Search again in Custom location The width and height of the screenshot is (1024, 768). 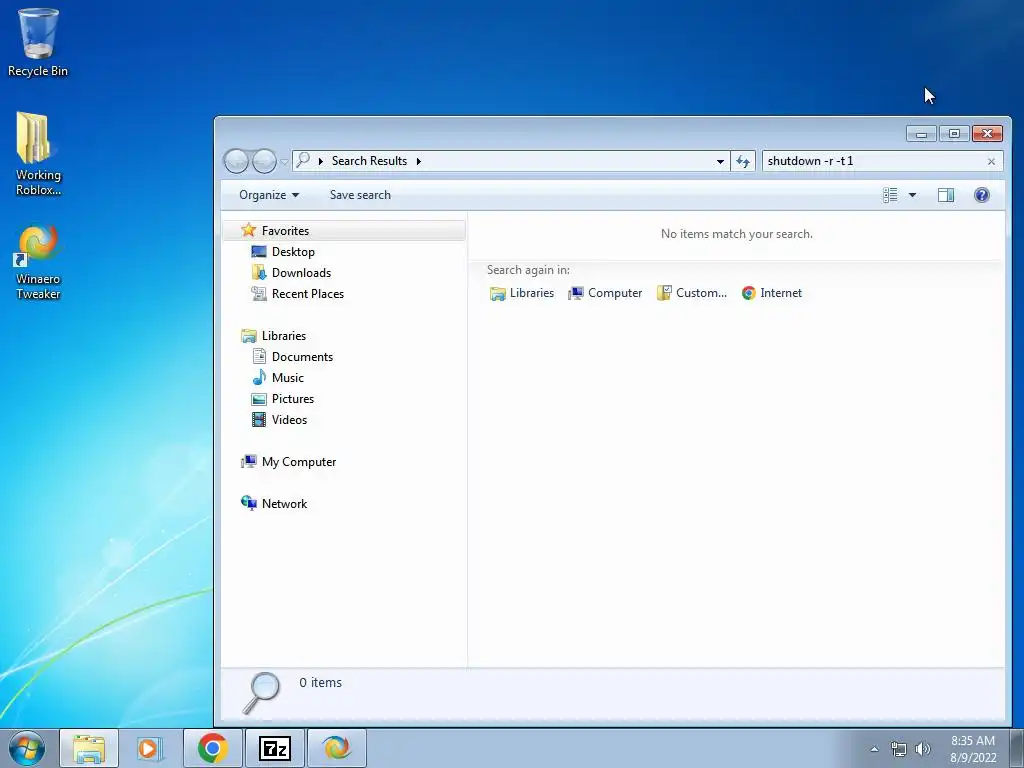tap(692, 293)
